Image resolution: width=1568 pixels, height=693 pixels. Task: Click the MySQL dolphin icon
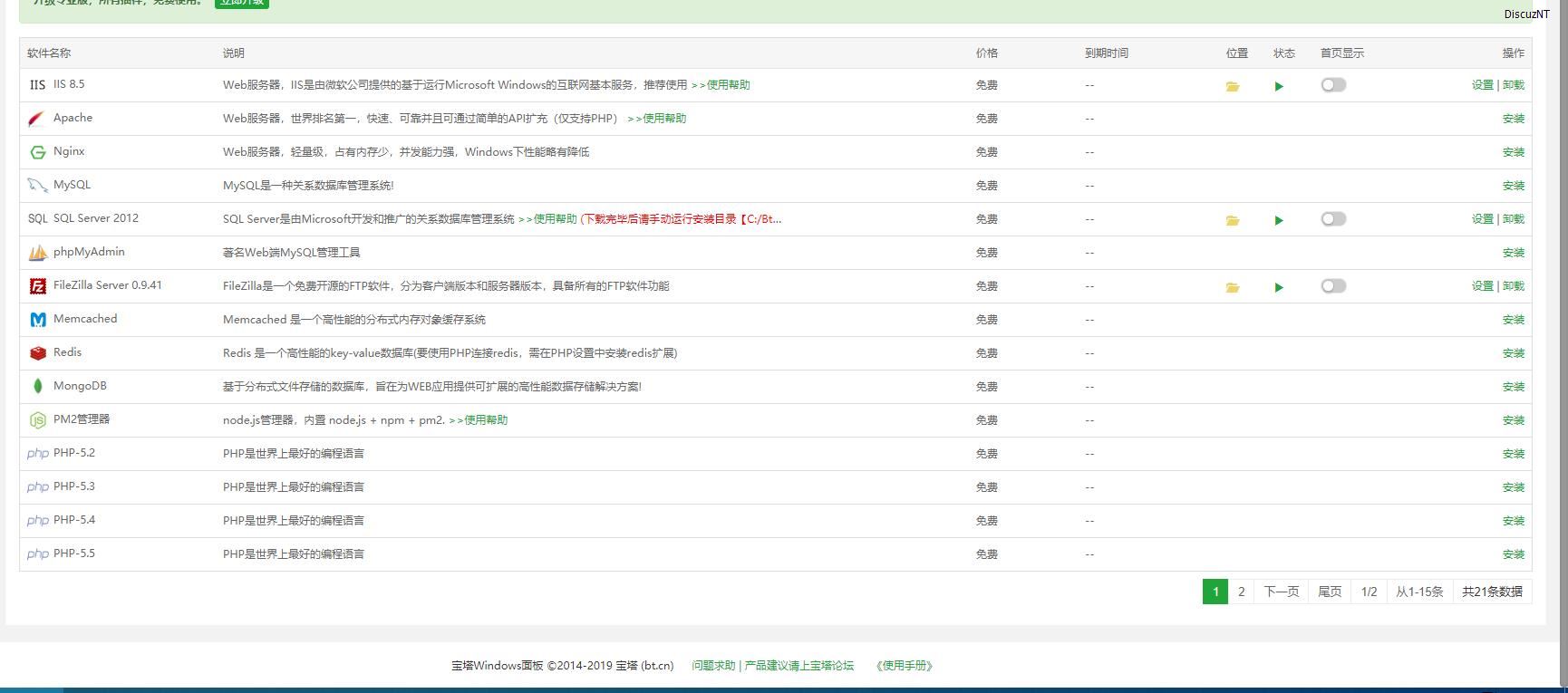[37, 186]
